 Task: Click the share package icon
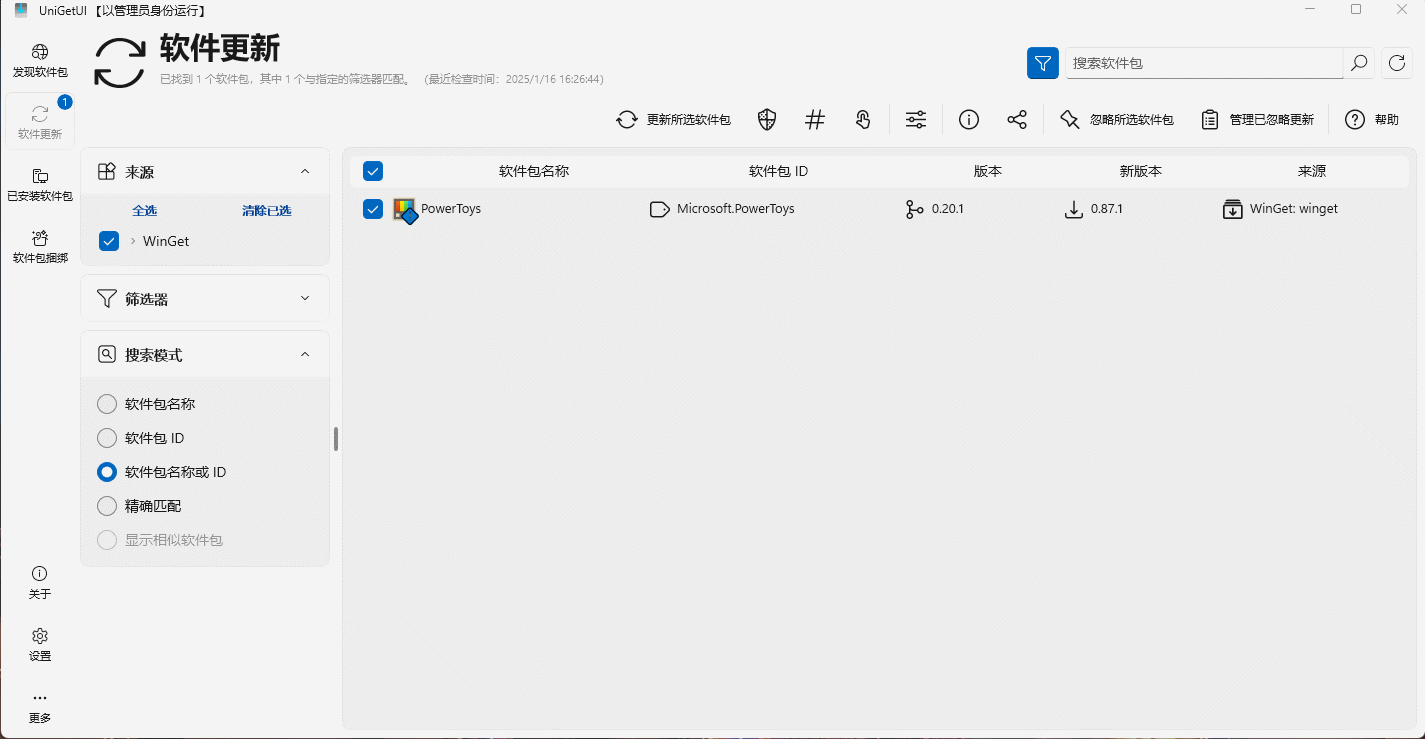tap(1017, 120)
